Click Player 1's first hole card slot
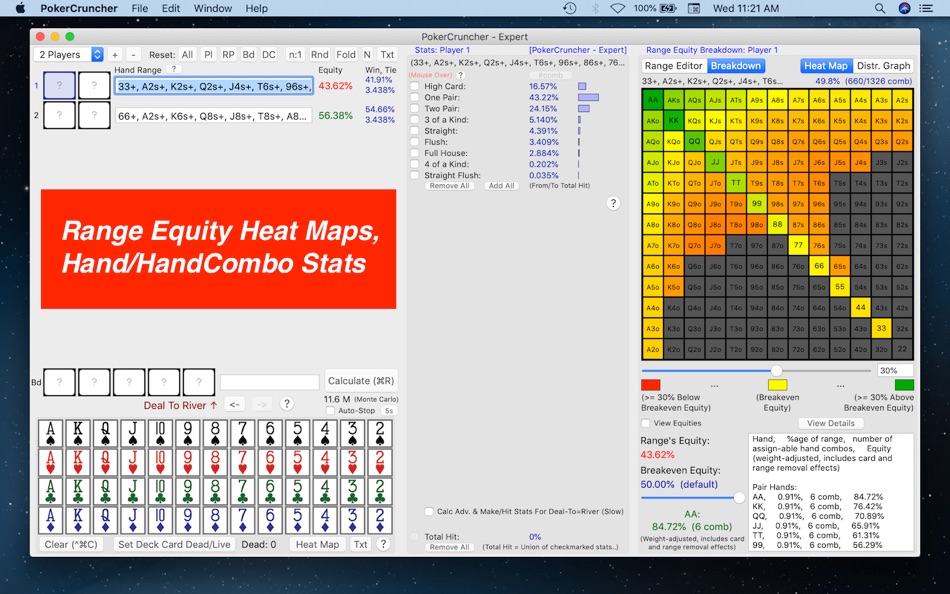 click(x=60, y=86)
